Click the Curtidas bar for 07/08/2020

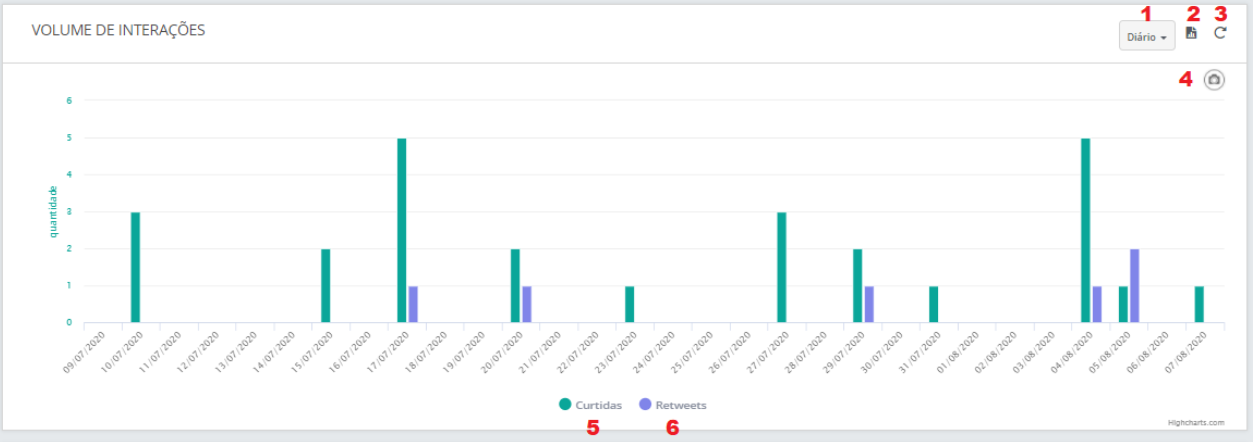pos(1200,304)
